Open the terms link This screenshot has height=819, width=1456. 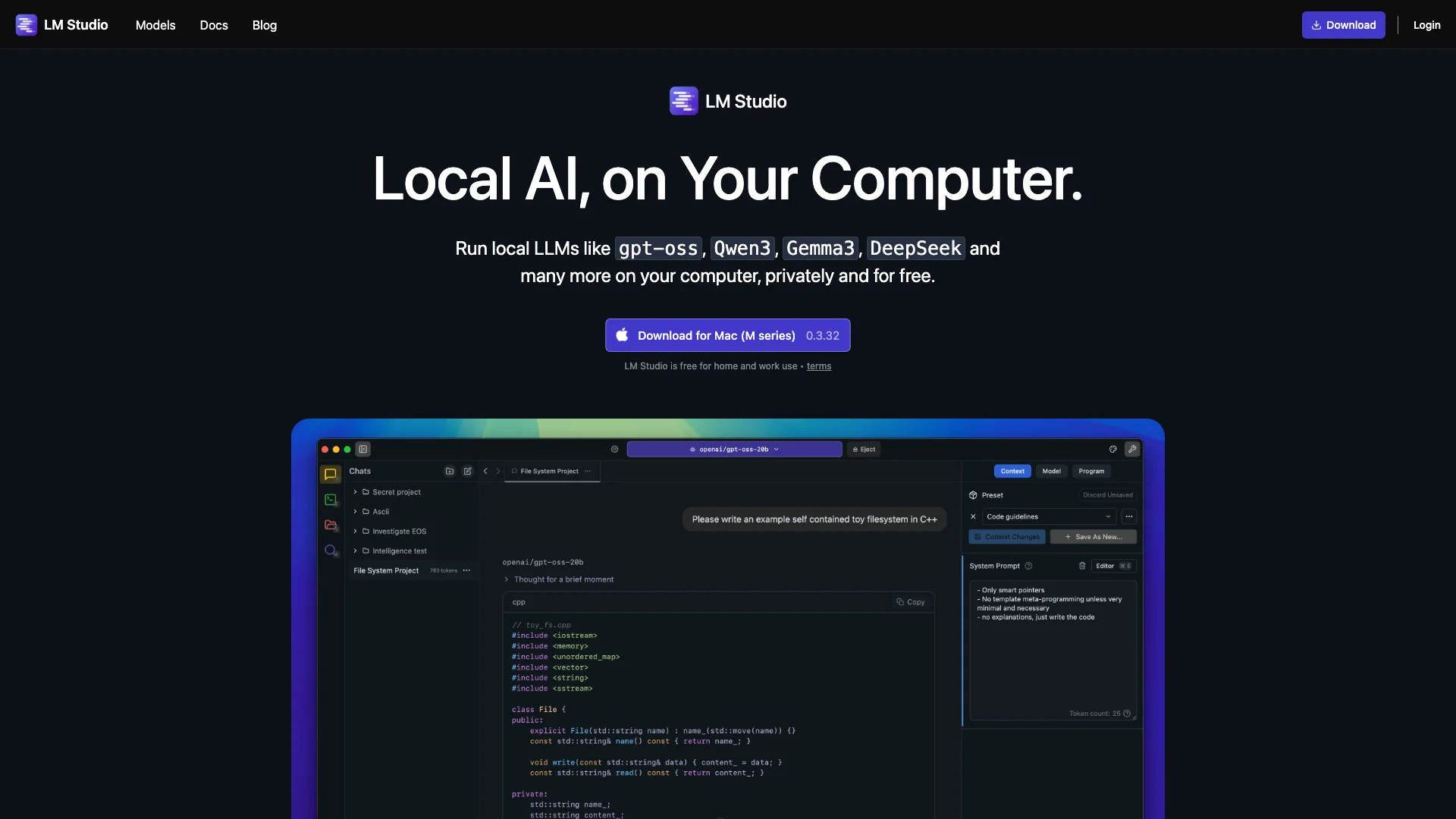click(818, 366)
